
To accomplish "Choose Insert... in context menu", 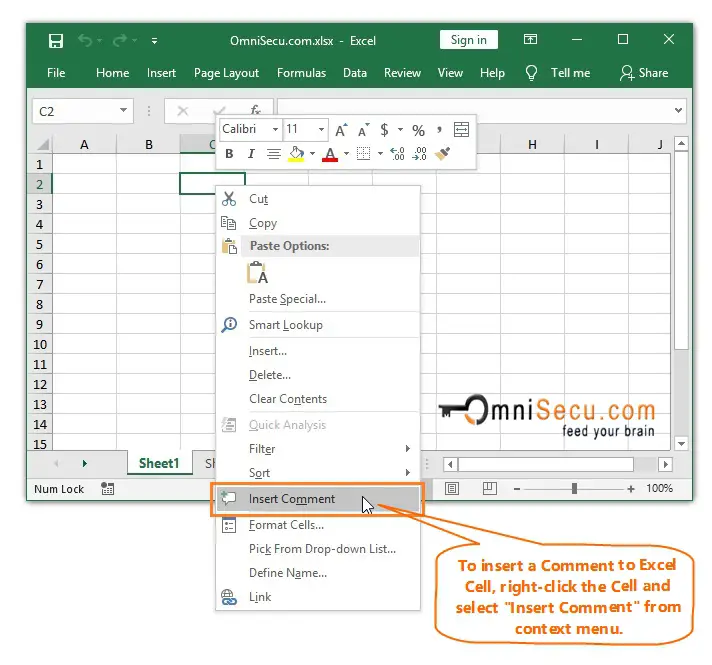I will [318, 351].
